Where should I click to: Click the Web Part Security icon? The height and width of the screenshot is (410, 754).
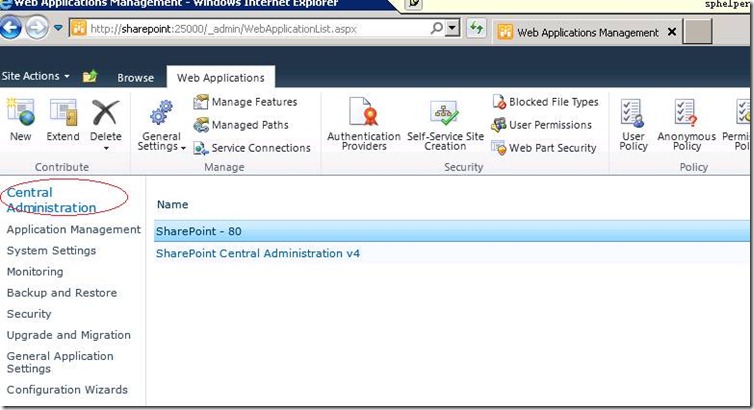pyautogui.click(x=499, y=148)
